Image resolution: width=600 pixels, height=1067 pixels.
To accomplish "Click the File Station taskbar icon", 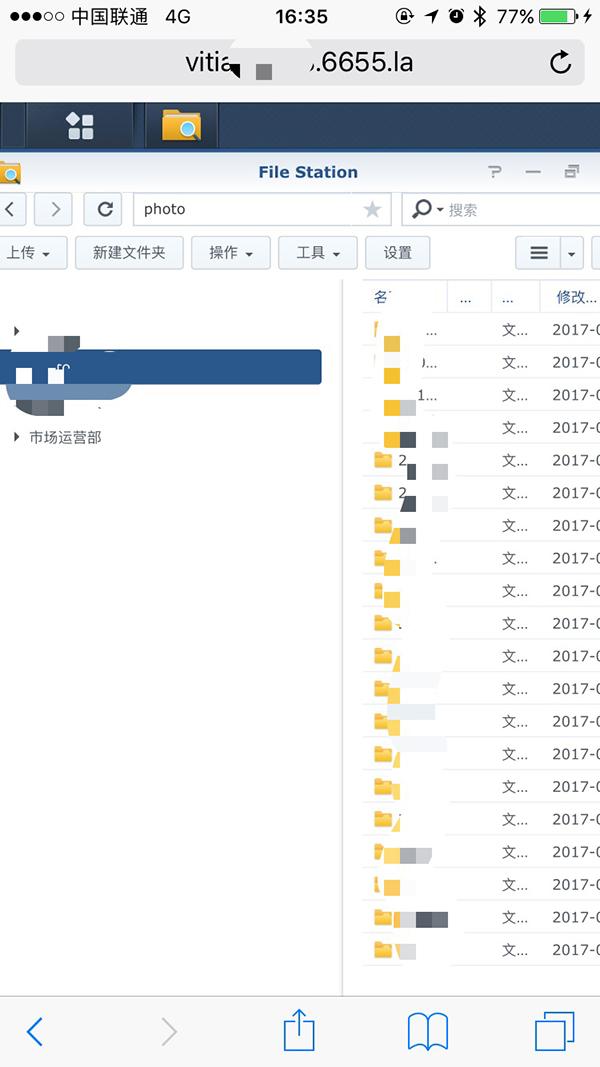I will click(181, 126).
